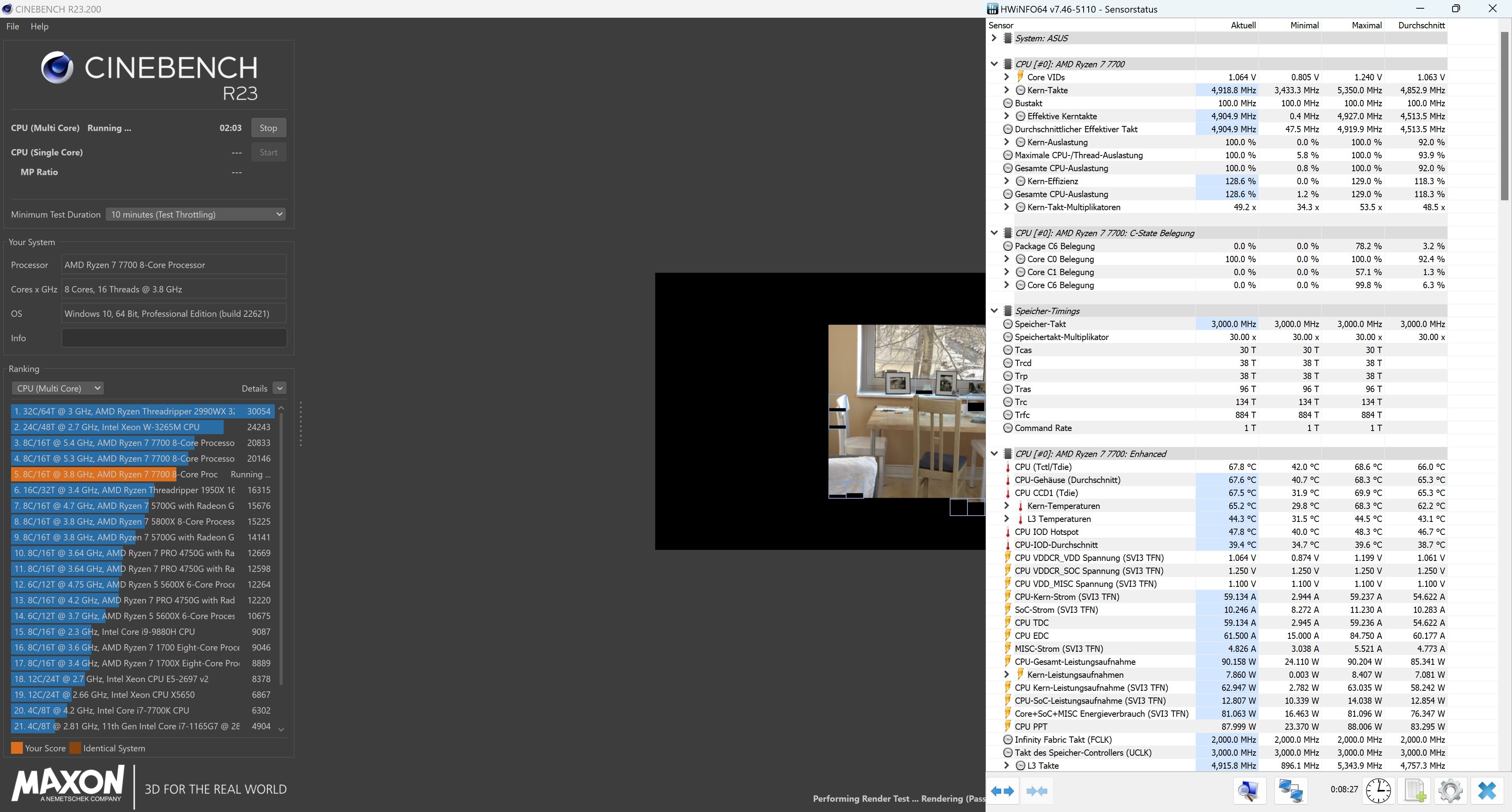The height and width of the screenshot is (812, 1512).
Task: Click the Info input field
Action: click(x=174, y=338)
